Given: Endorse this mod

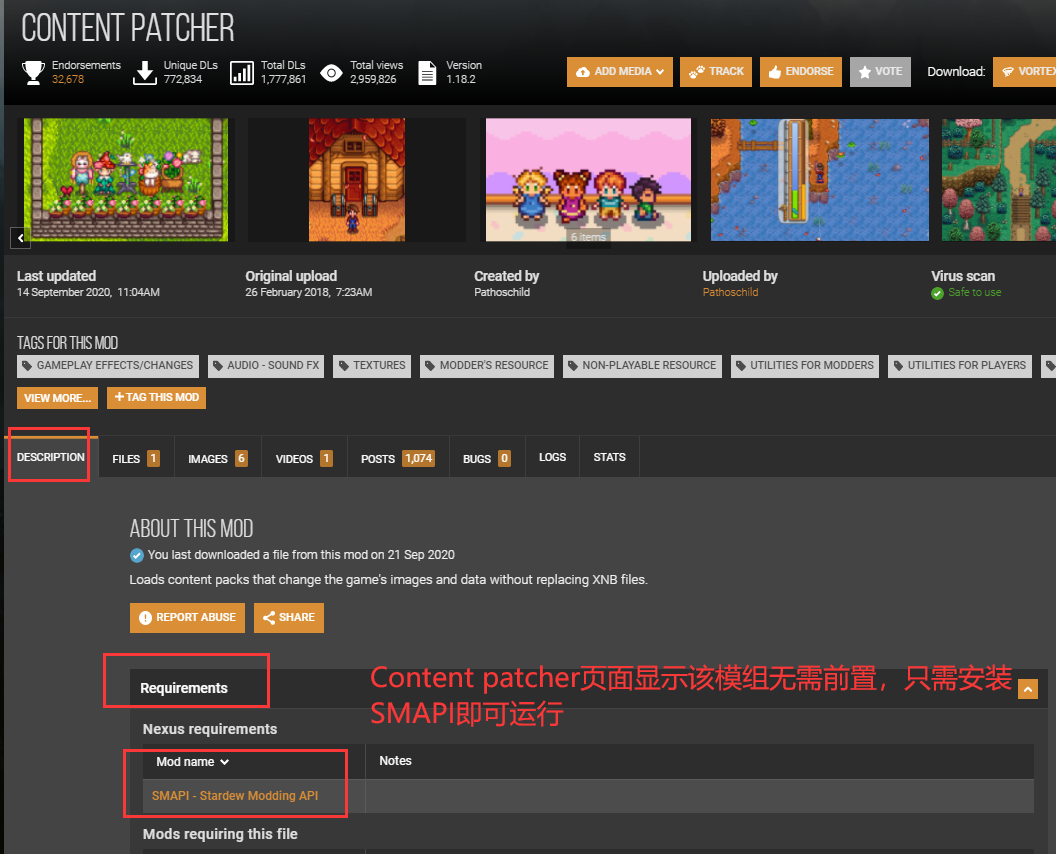Looking at the screenshot, I should tap(801, 71).
